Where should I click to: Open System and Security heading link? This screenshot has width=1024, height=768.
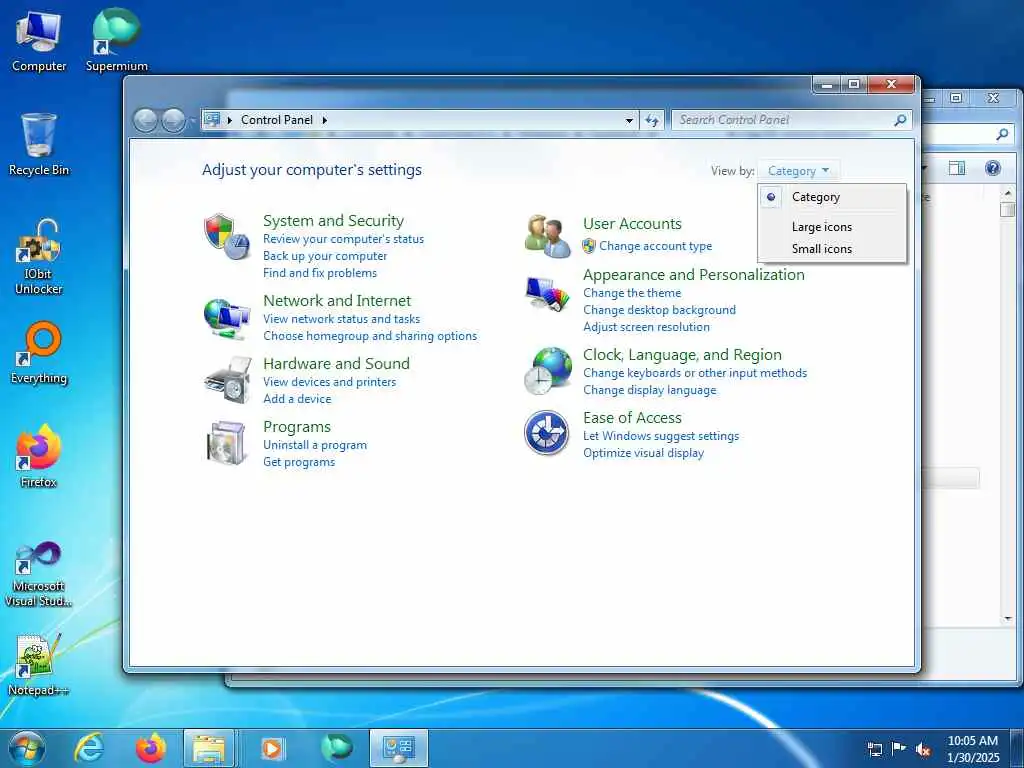pyautogui.click(x=333, y=220)
